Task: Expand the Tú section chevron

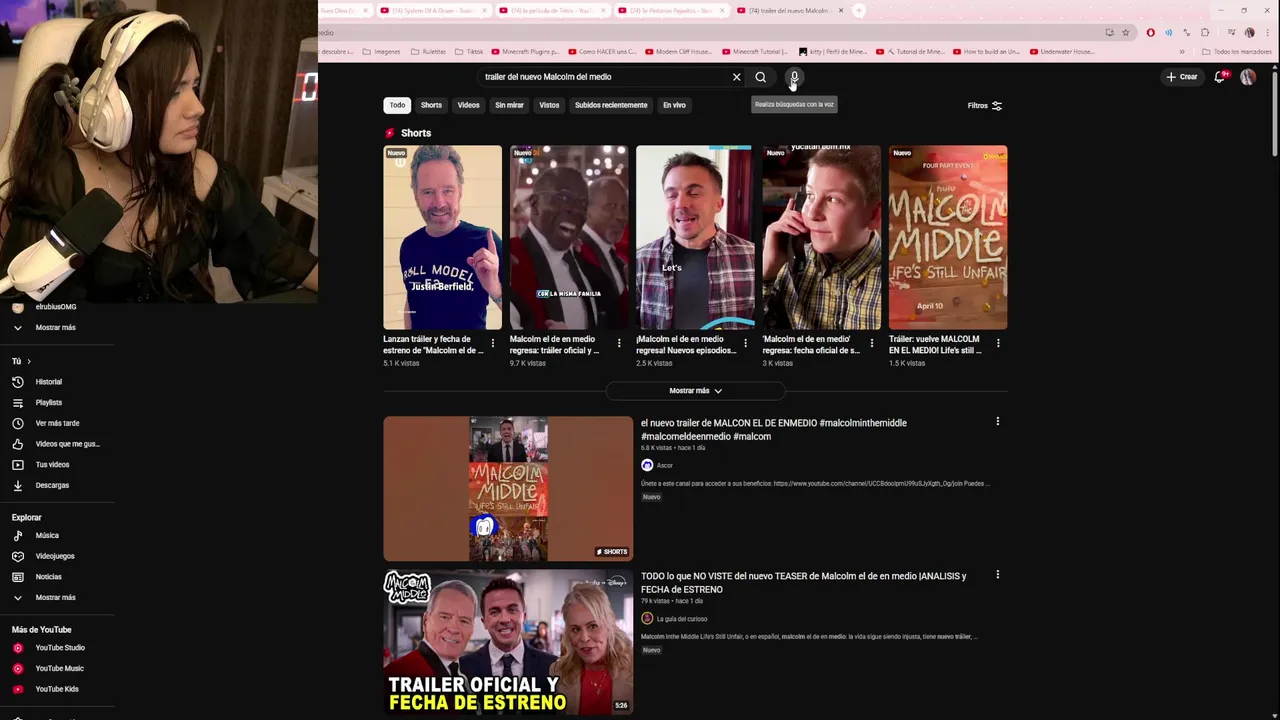Action: 29,361
